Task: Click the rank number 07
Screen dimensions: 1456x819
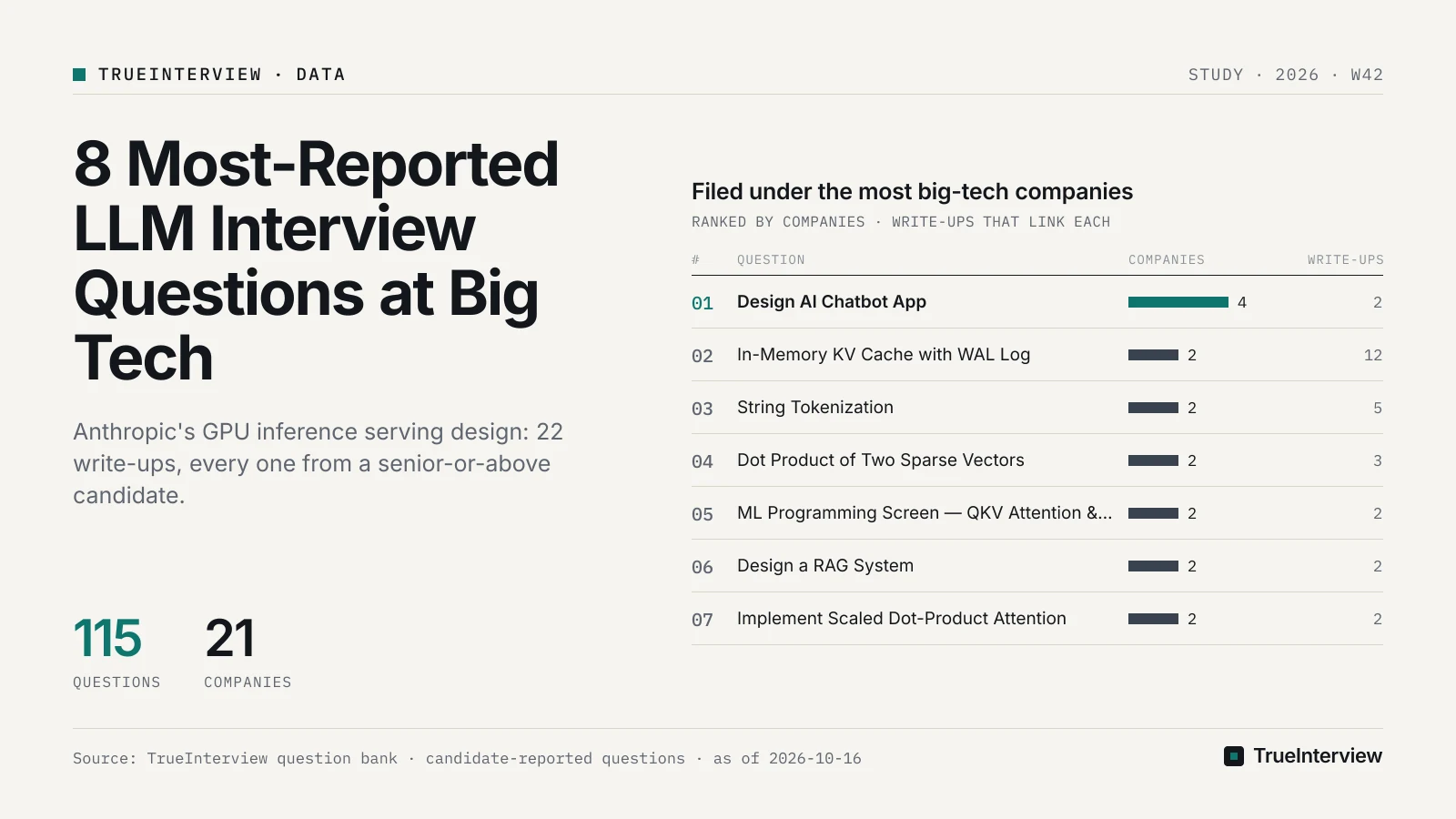Action: click(x=703, y=620)
